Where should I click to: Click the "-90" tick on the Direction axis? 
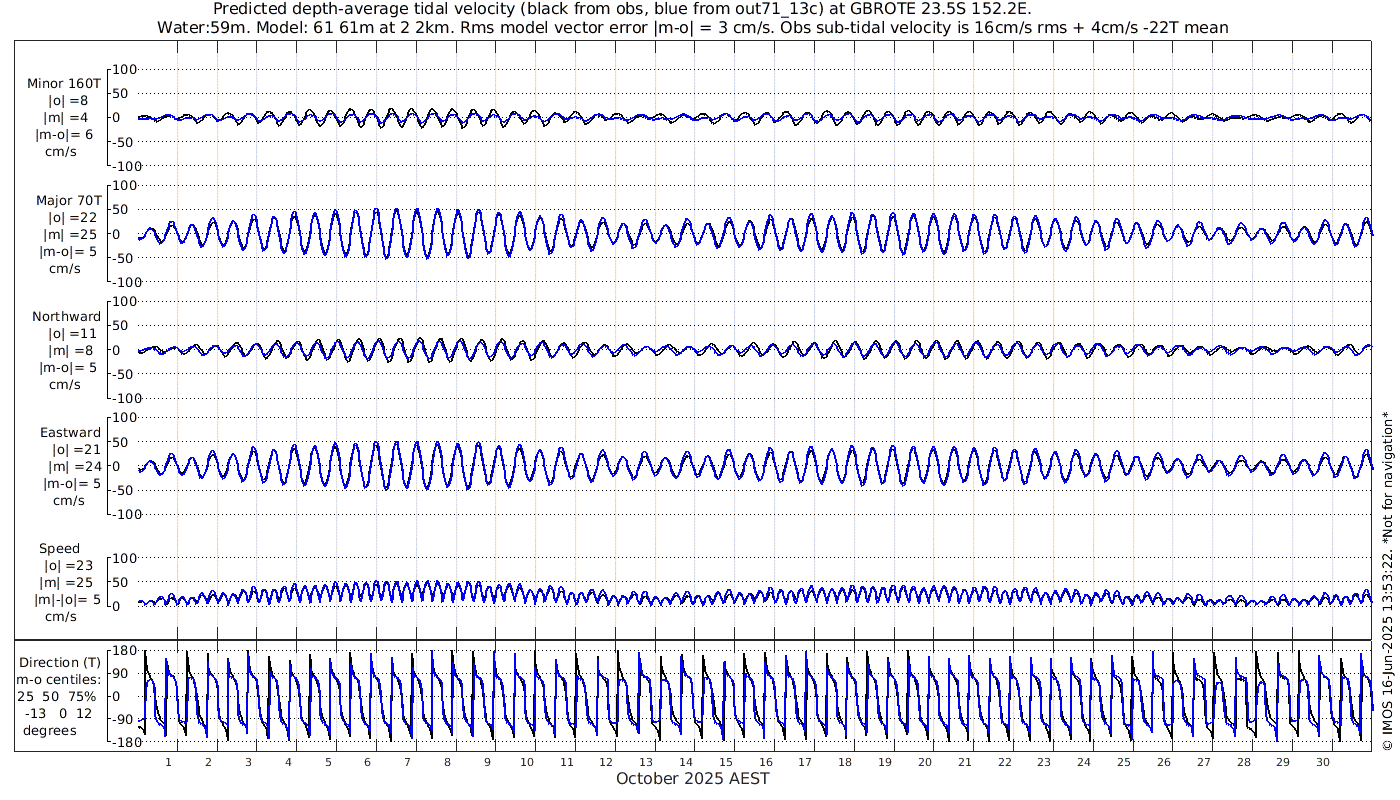(124, 720)
